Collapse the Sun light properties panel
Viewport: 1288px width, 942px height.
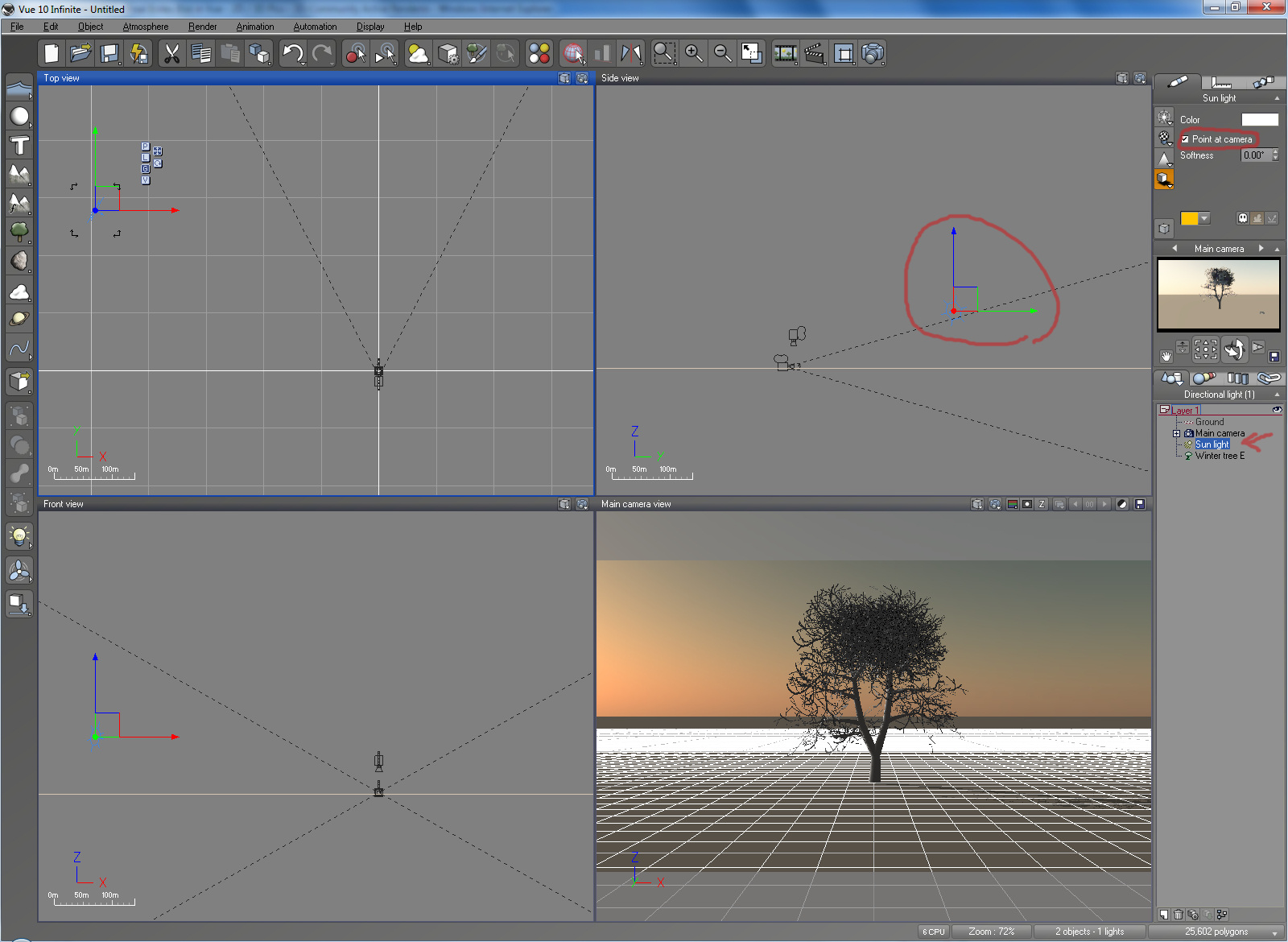tap(1278, 98)
